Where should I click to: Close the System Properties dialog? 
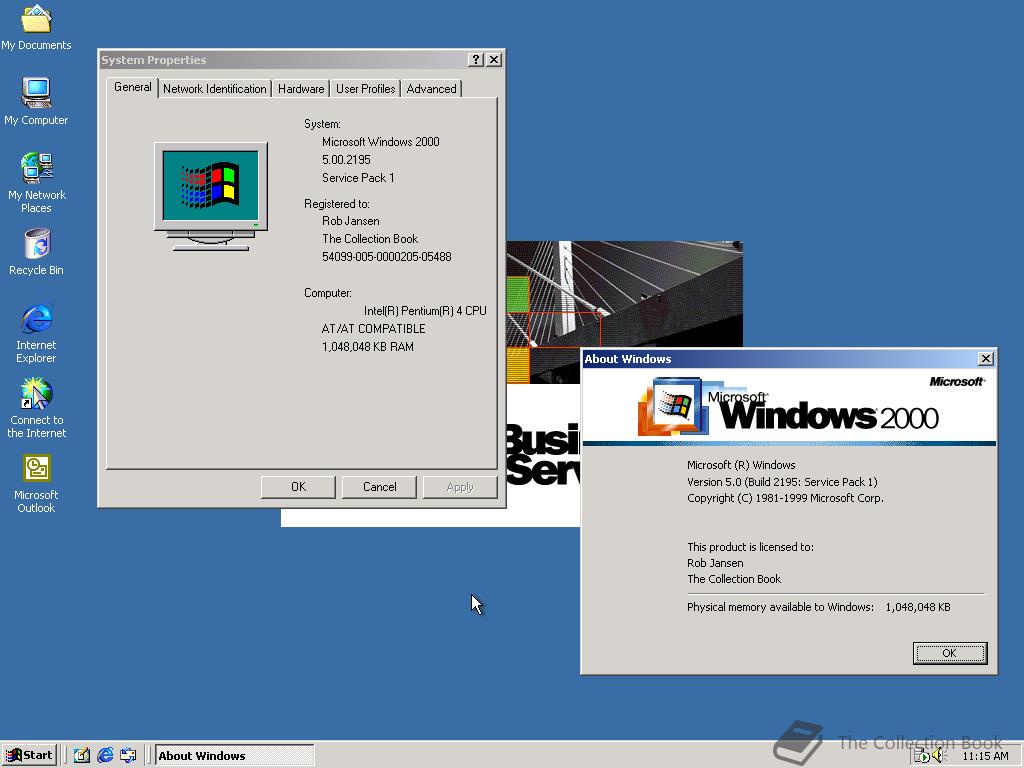494,59
